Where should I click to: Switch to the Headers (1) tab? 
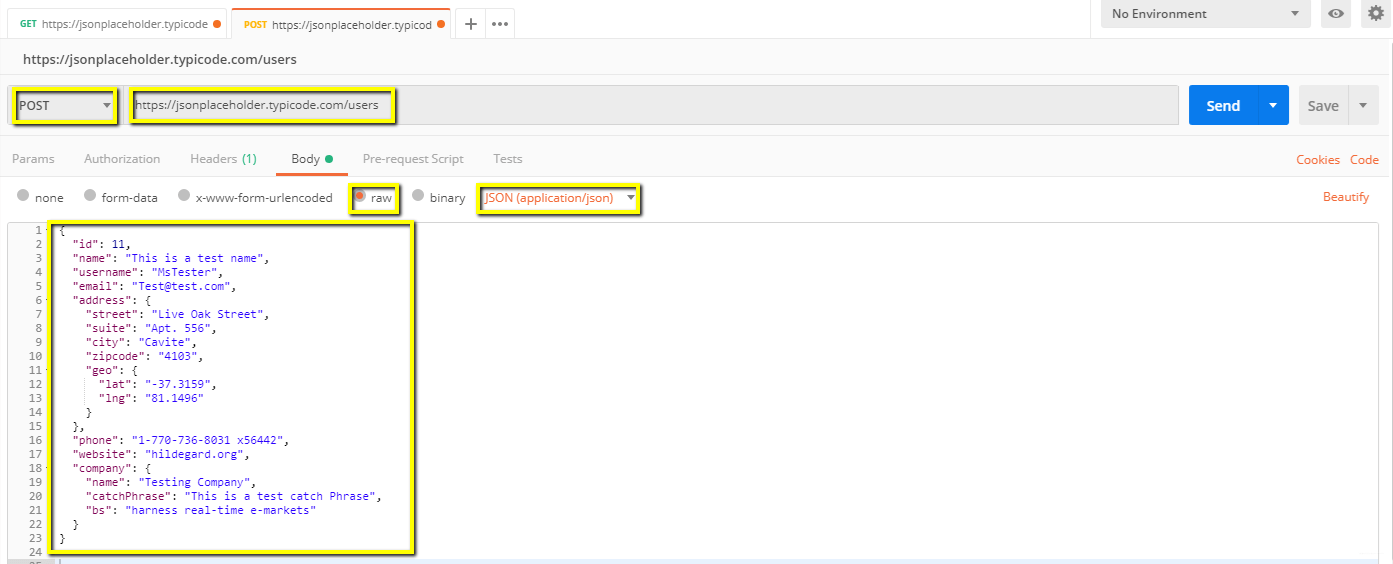click(x=223, y=159)
